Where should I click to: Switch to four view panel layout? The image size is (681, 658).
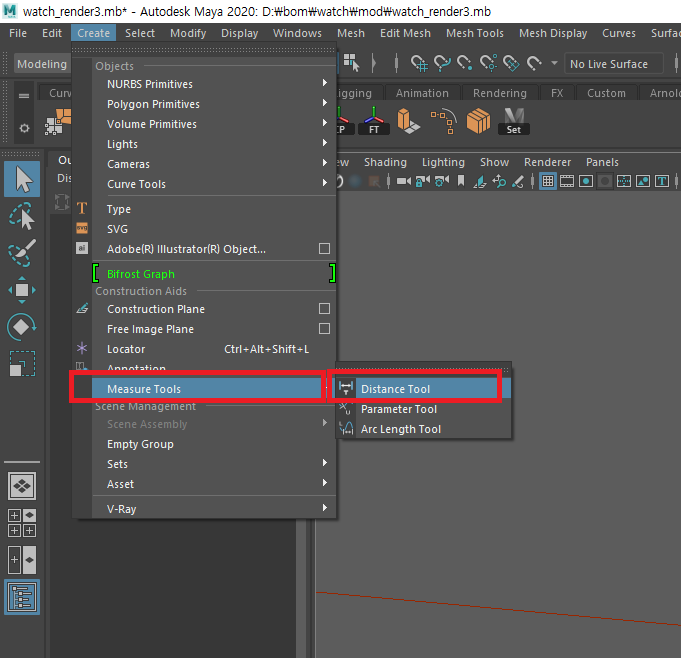point(22,522)
